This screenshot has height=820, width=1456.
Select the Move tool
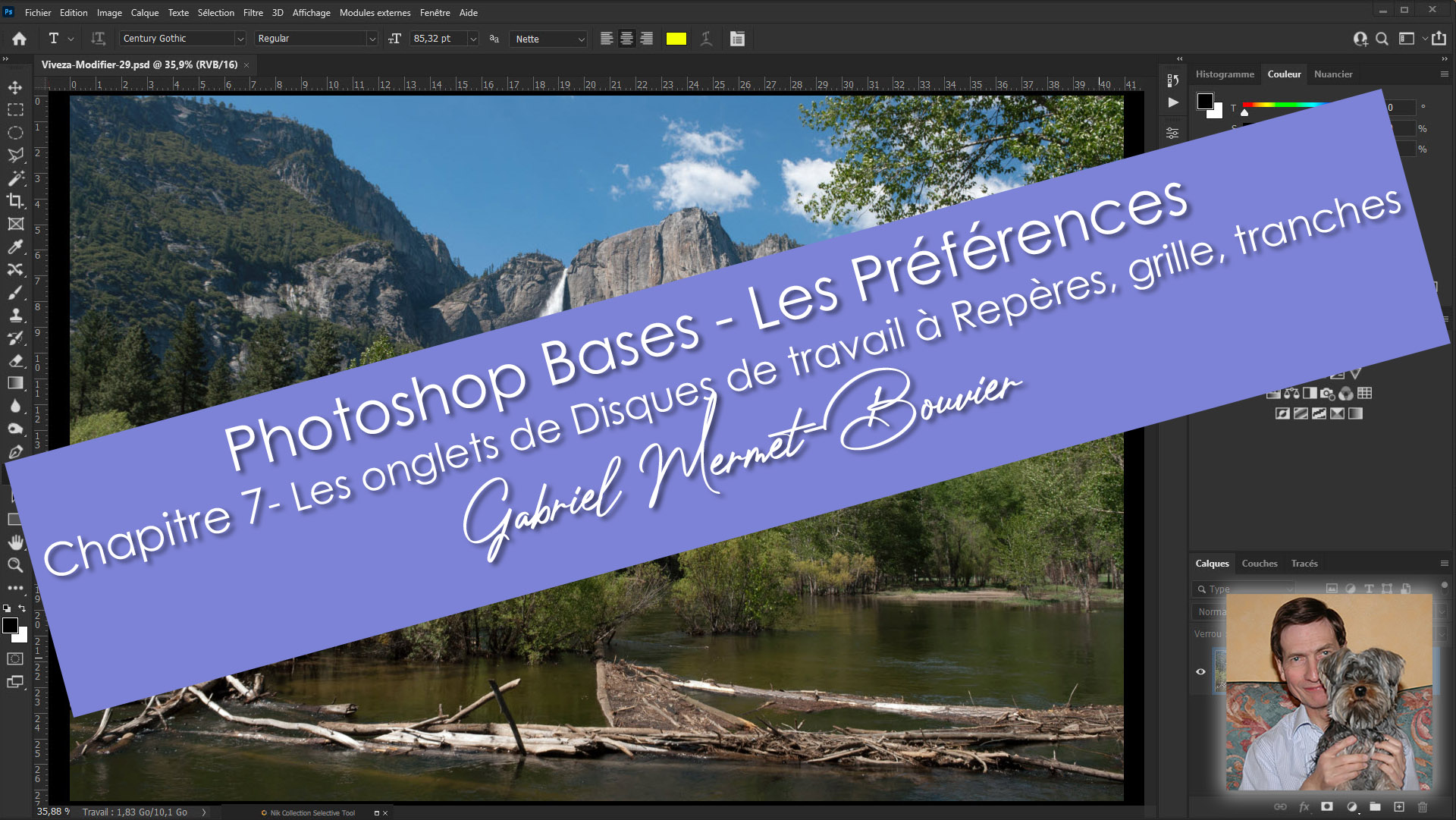pos(15,87)
